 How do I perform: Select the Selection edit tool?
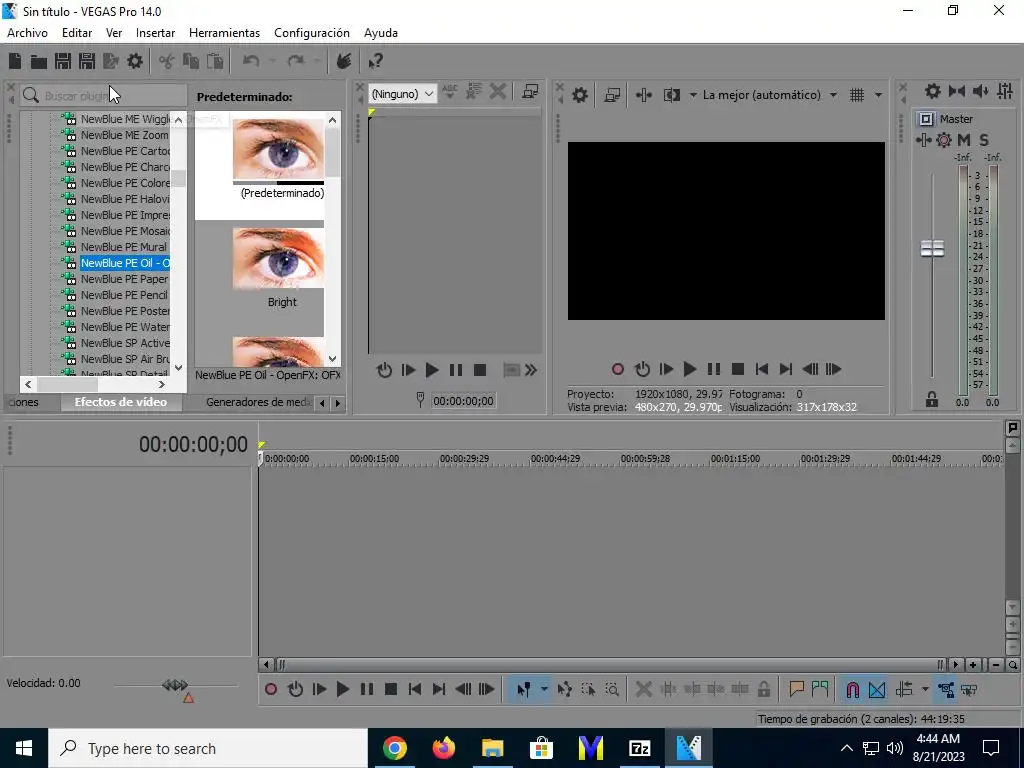pos(588,690)
